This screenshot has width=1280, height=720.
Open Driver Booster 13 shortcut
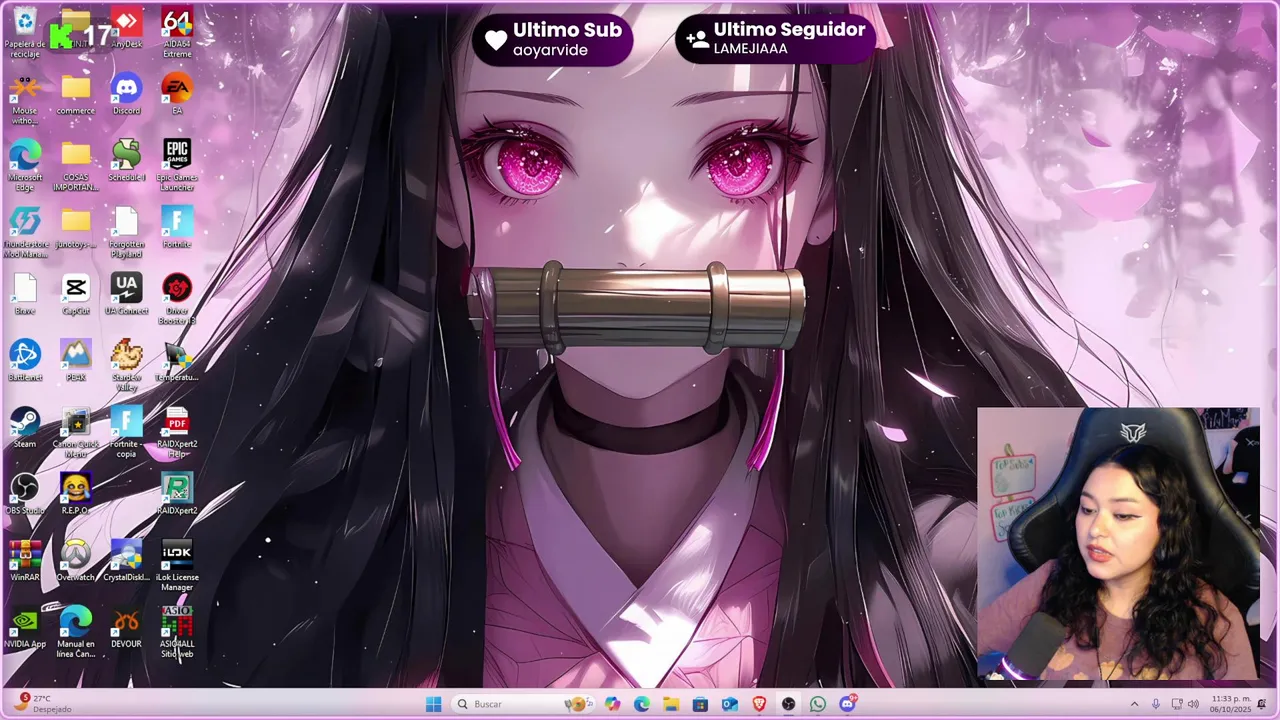177,300
